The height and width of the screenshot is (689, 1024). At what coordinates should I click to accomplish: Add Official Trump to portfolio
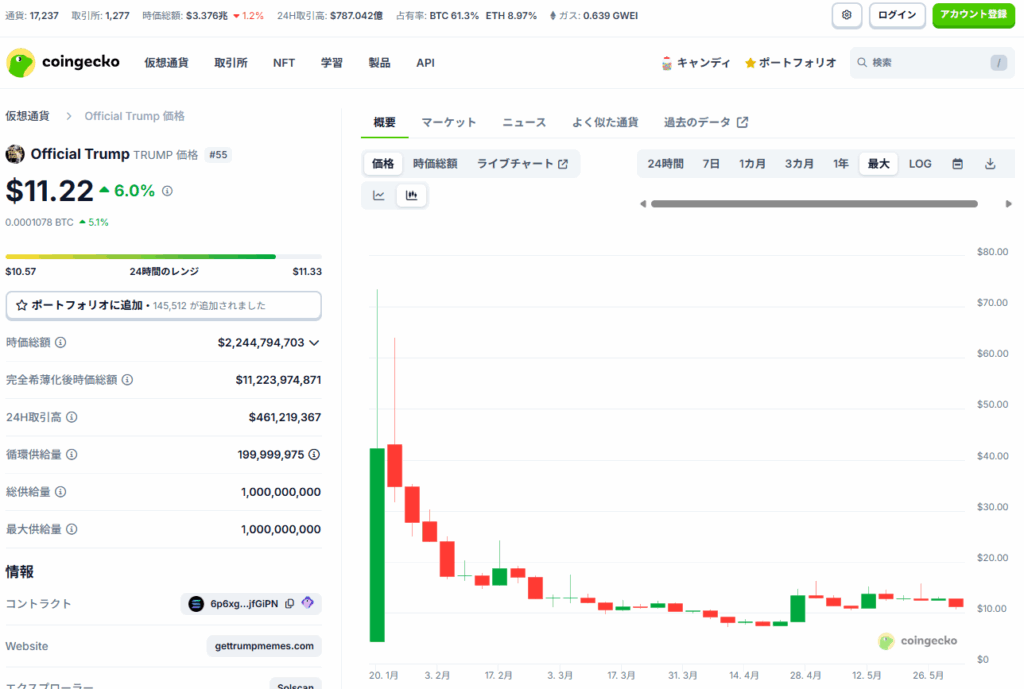point(163,306)
